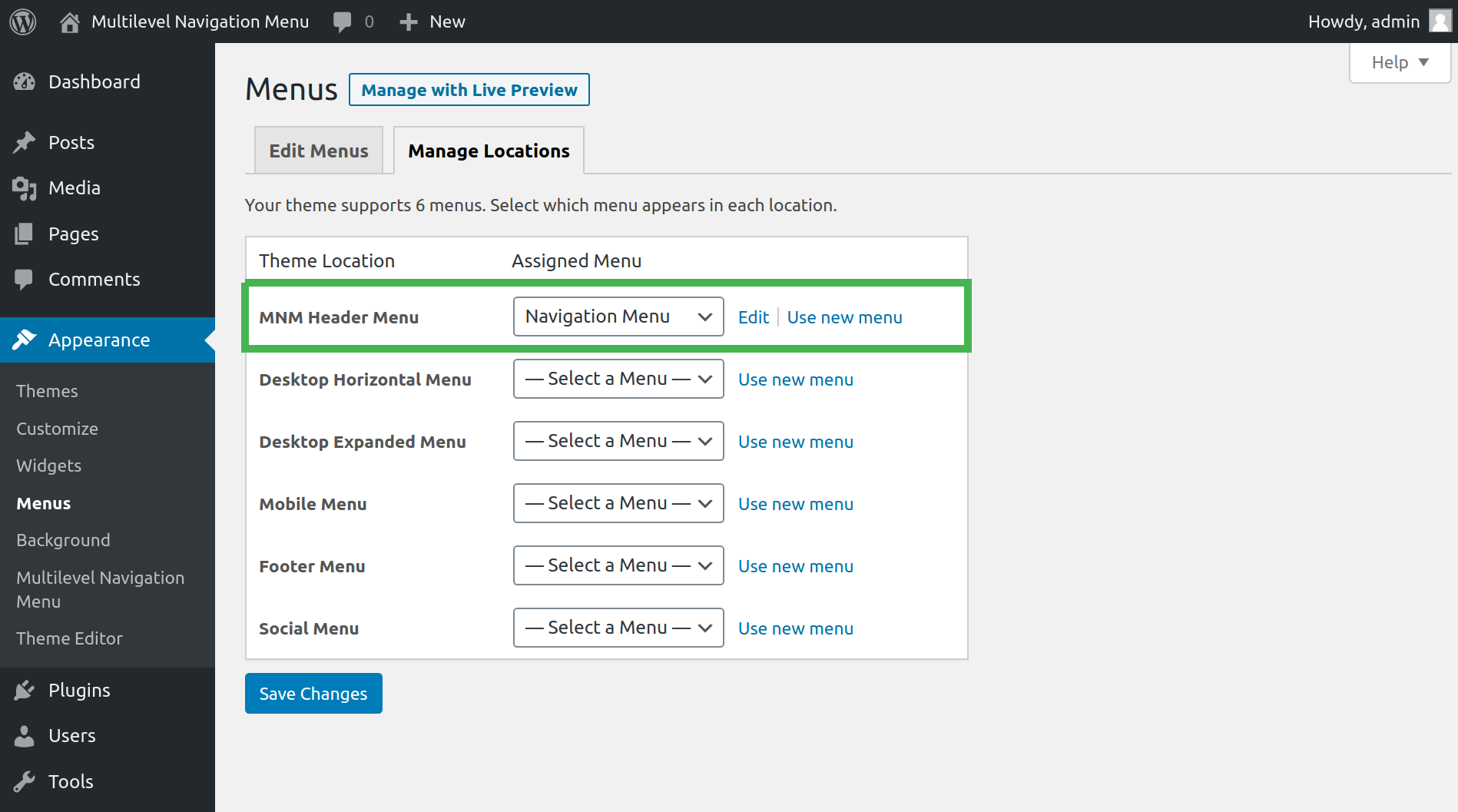The image size is (1458, 812).
Task: Click the Plugins plug icon
Action: 25,690
